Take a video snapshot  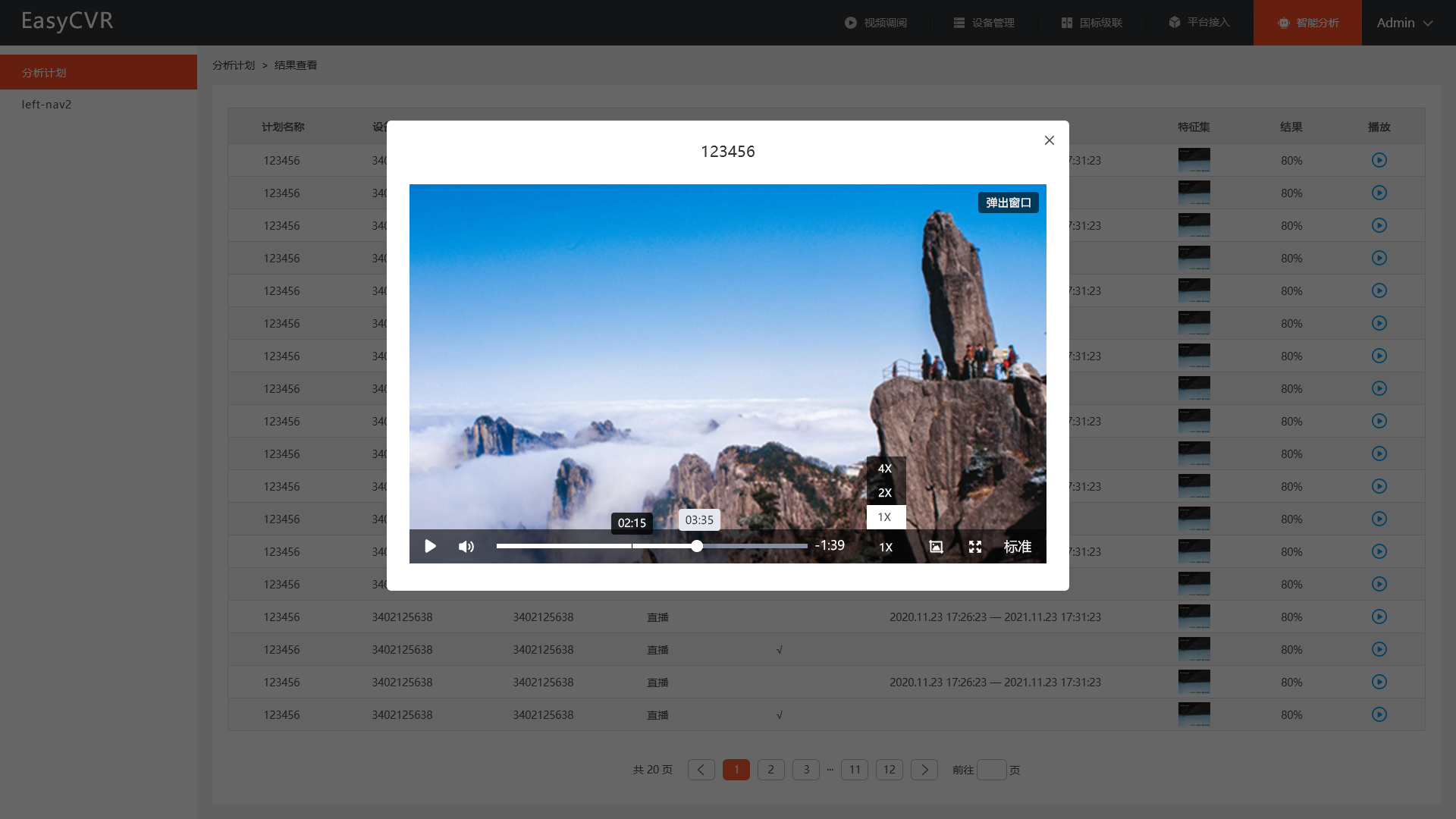click(936, 547)
